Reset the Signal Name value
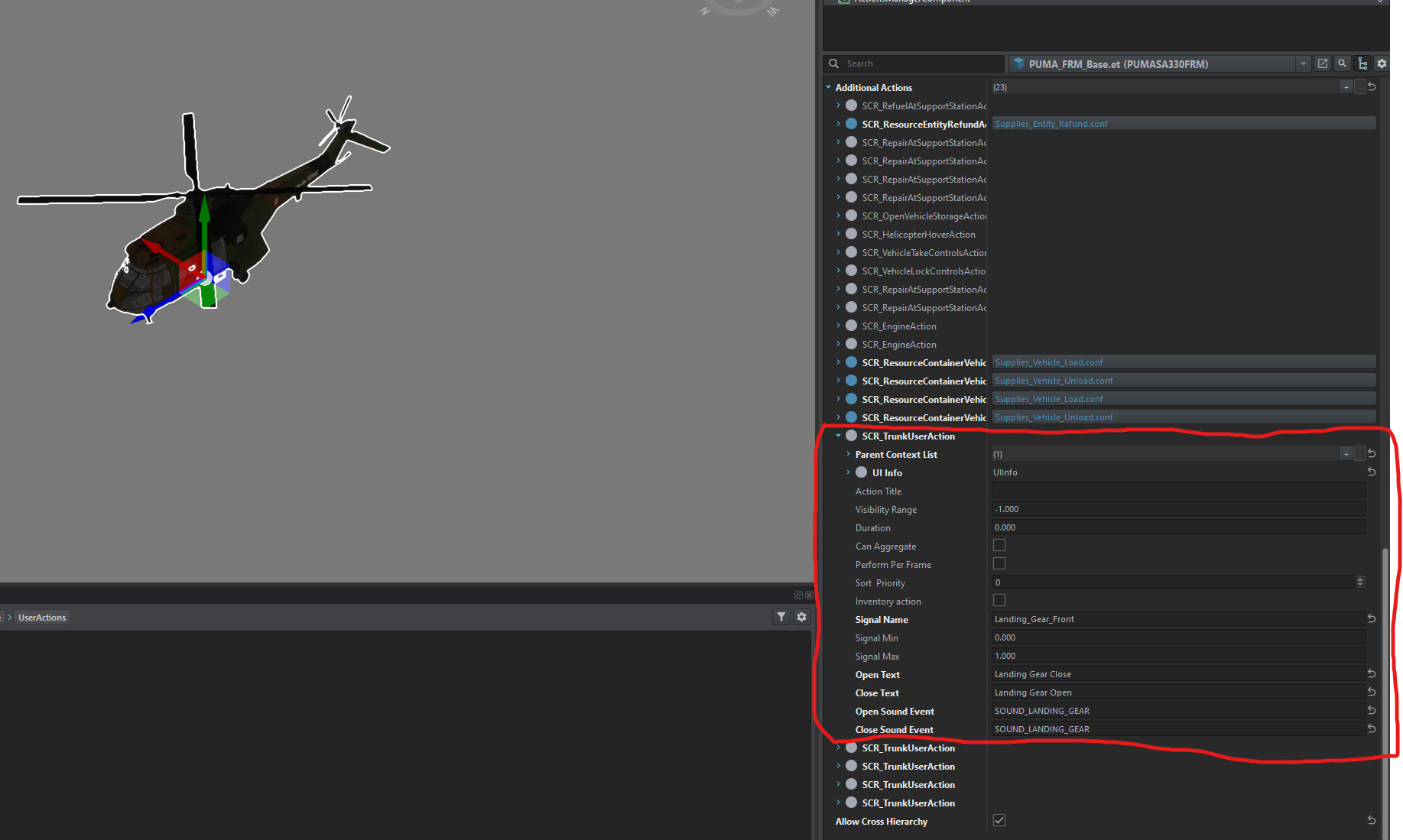The width and height of the screenshot is (1403, 840). (1372, 619)
